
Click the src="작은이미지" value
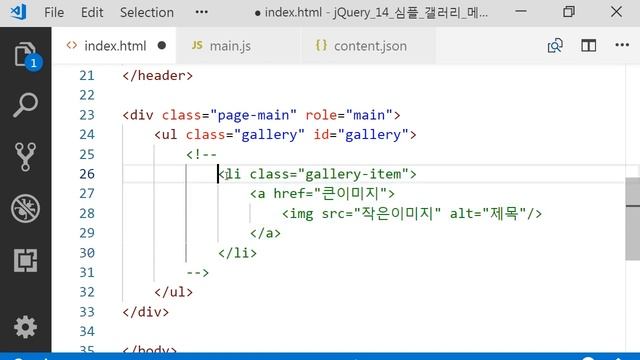pyautogui.click(x=398, y=213)
